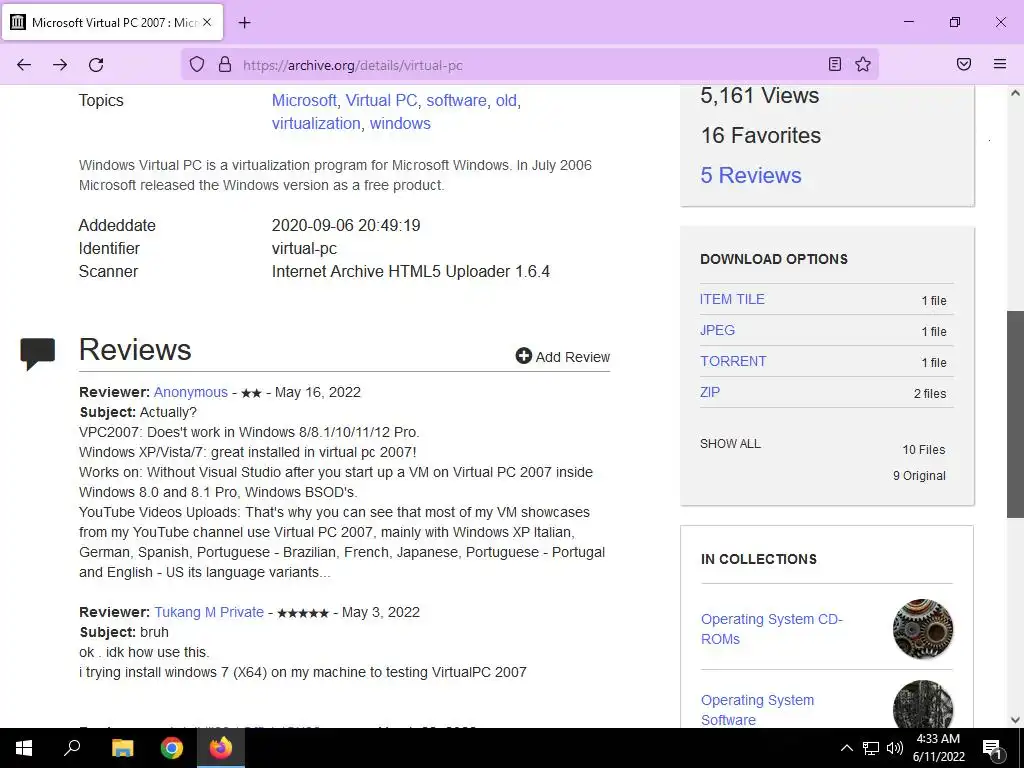The width and height of the screenshot is (1024, 768).
Task: Download the TORRENT option
Action: (733, 361)
